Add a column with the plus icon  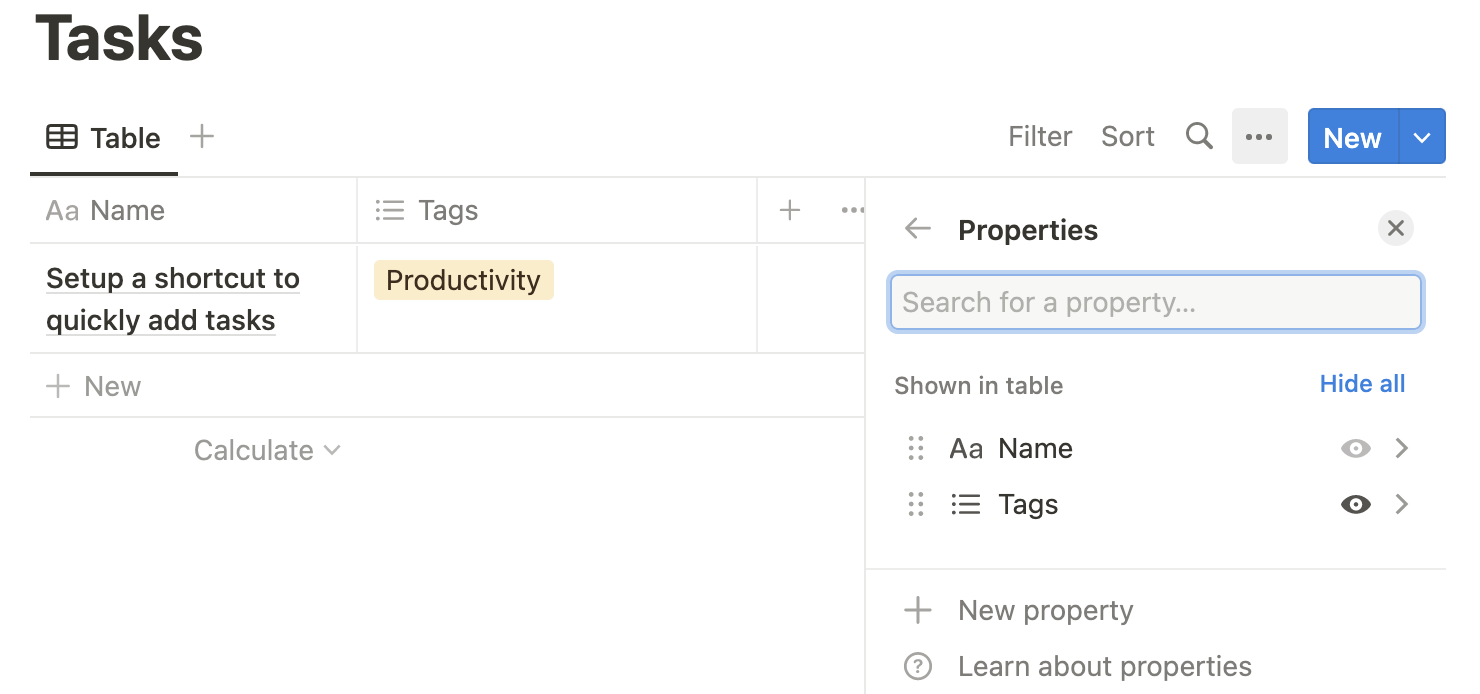(x=790, y=210)
